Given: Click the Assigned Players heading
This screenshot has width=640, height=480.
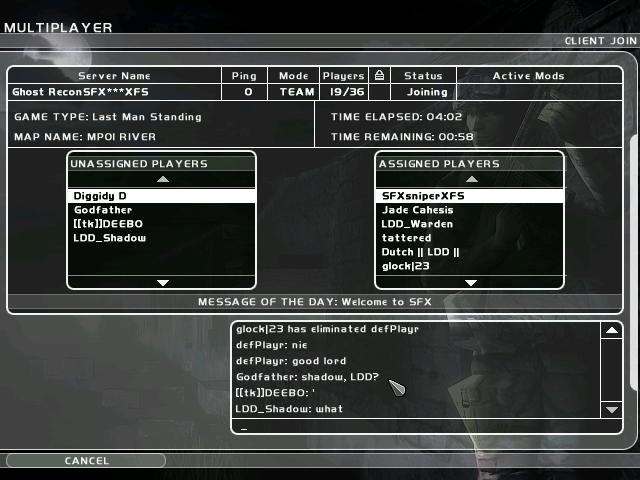Looking at the screenshot, I should coord(439,164).
